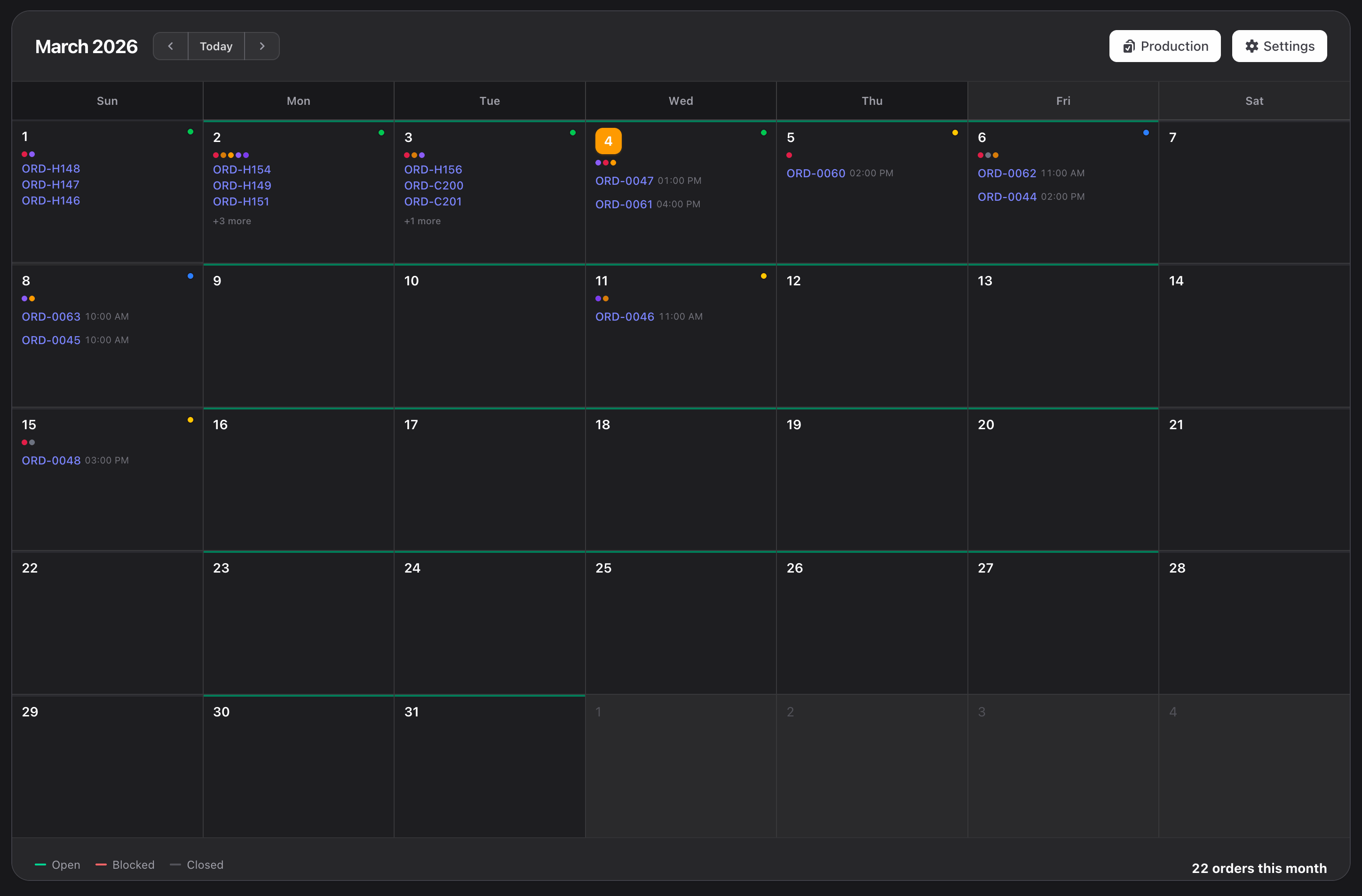Open order ORD-0047 on March 4
Image resolution: width=1362 pixels, height=896 pixels.
click(x=624, y=180)
